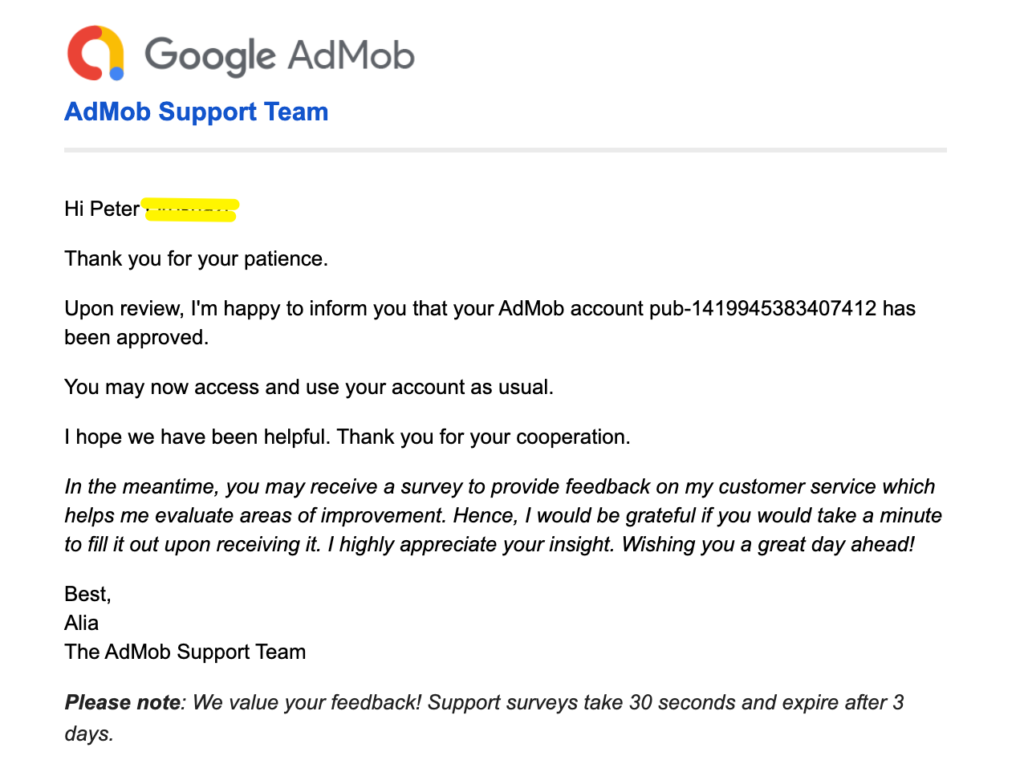Click the Google AdMob logo icon

coord(95,53)
